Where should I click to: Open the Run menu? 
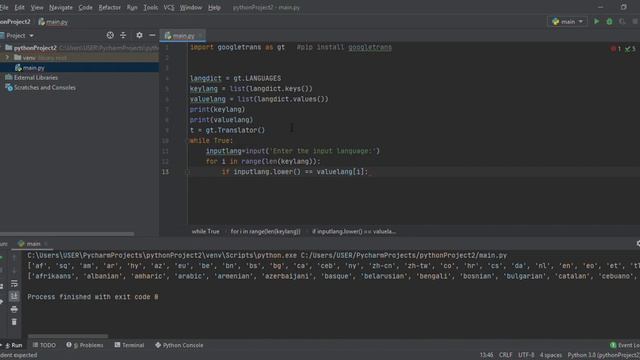pos(132,7)
